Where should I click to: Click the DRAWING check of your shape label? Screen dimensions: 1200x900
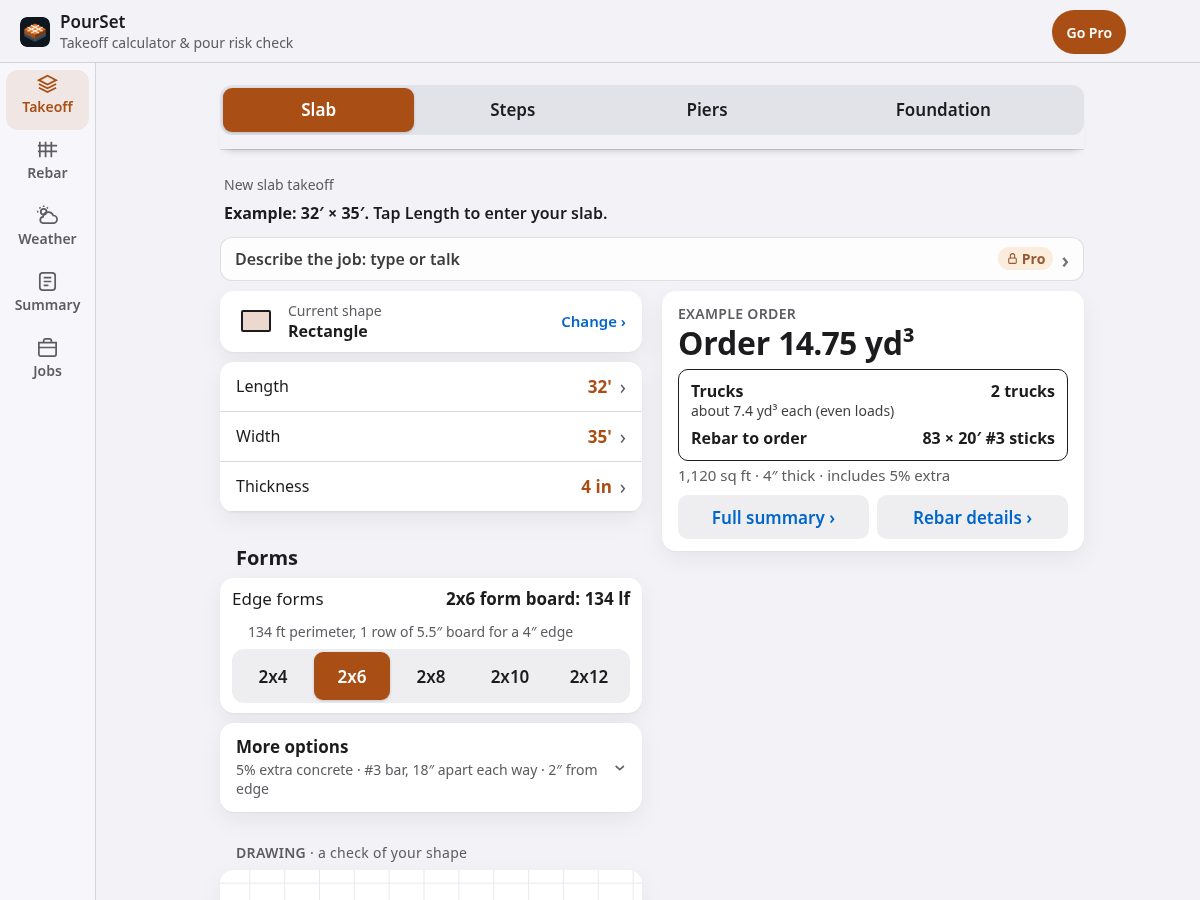point(351,853)
